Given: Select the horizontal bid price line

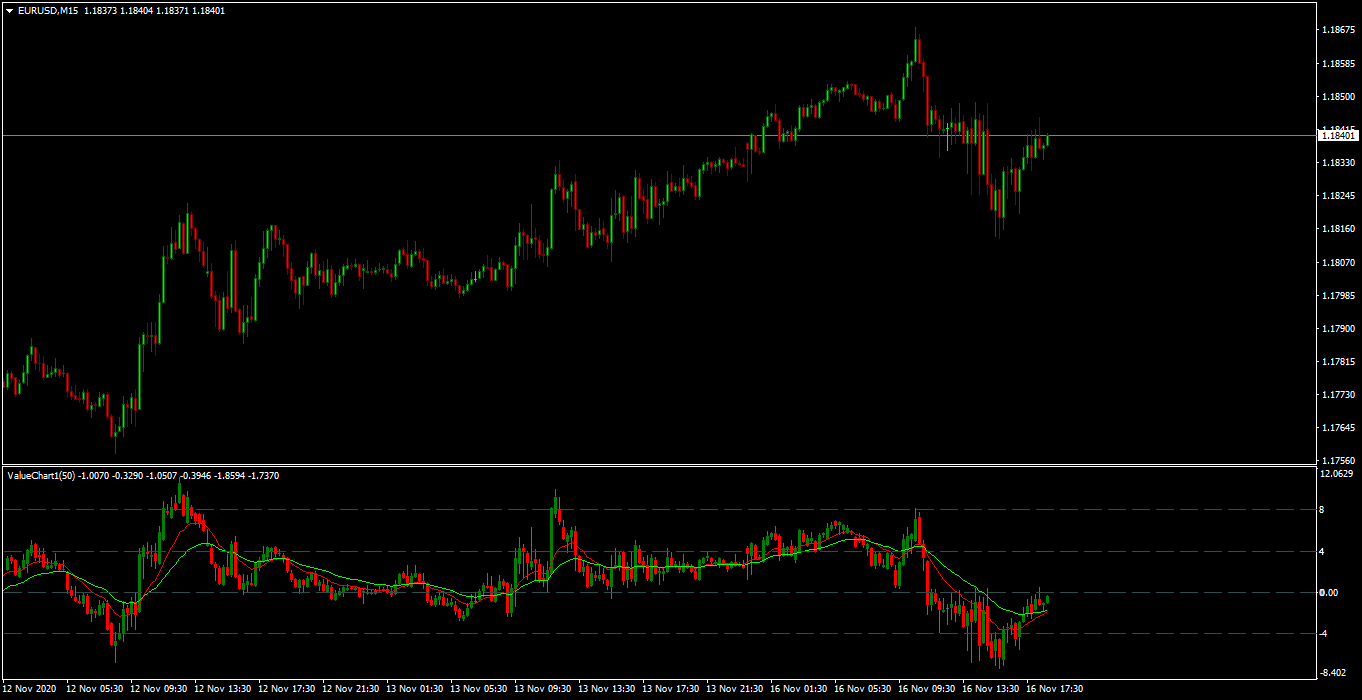Looking at the screenshot, I should [658, 135].
